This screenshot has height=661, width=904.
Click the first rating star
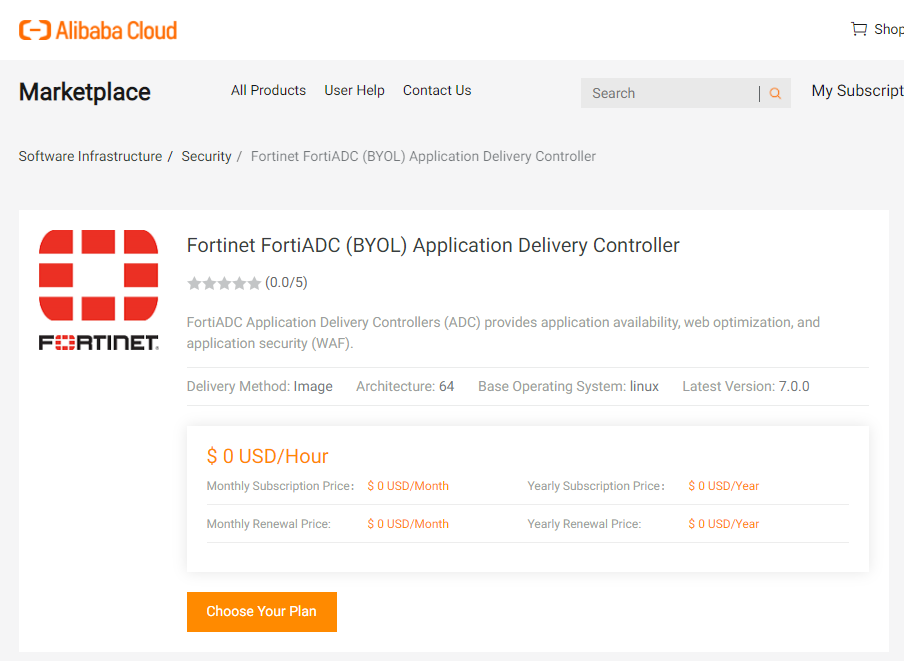[194, 283]
